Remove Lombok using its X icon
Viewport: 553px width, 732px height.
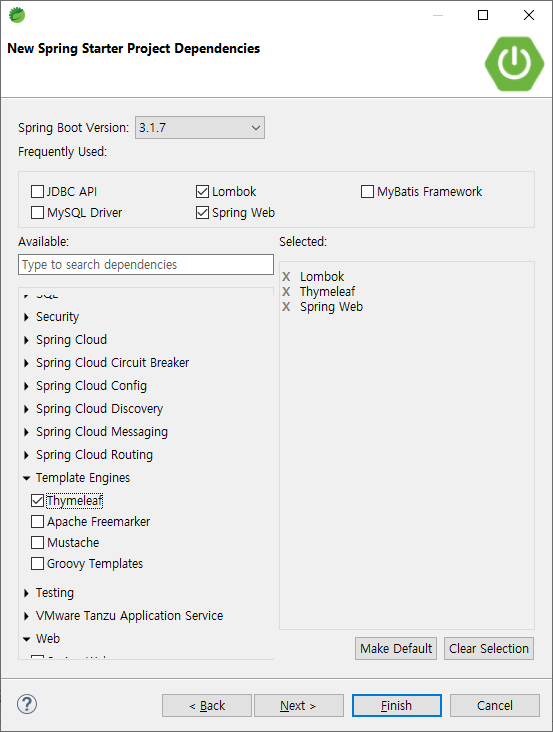click(286, 277)
